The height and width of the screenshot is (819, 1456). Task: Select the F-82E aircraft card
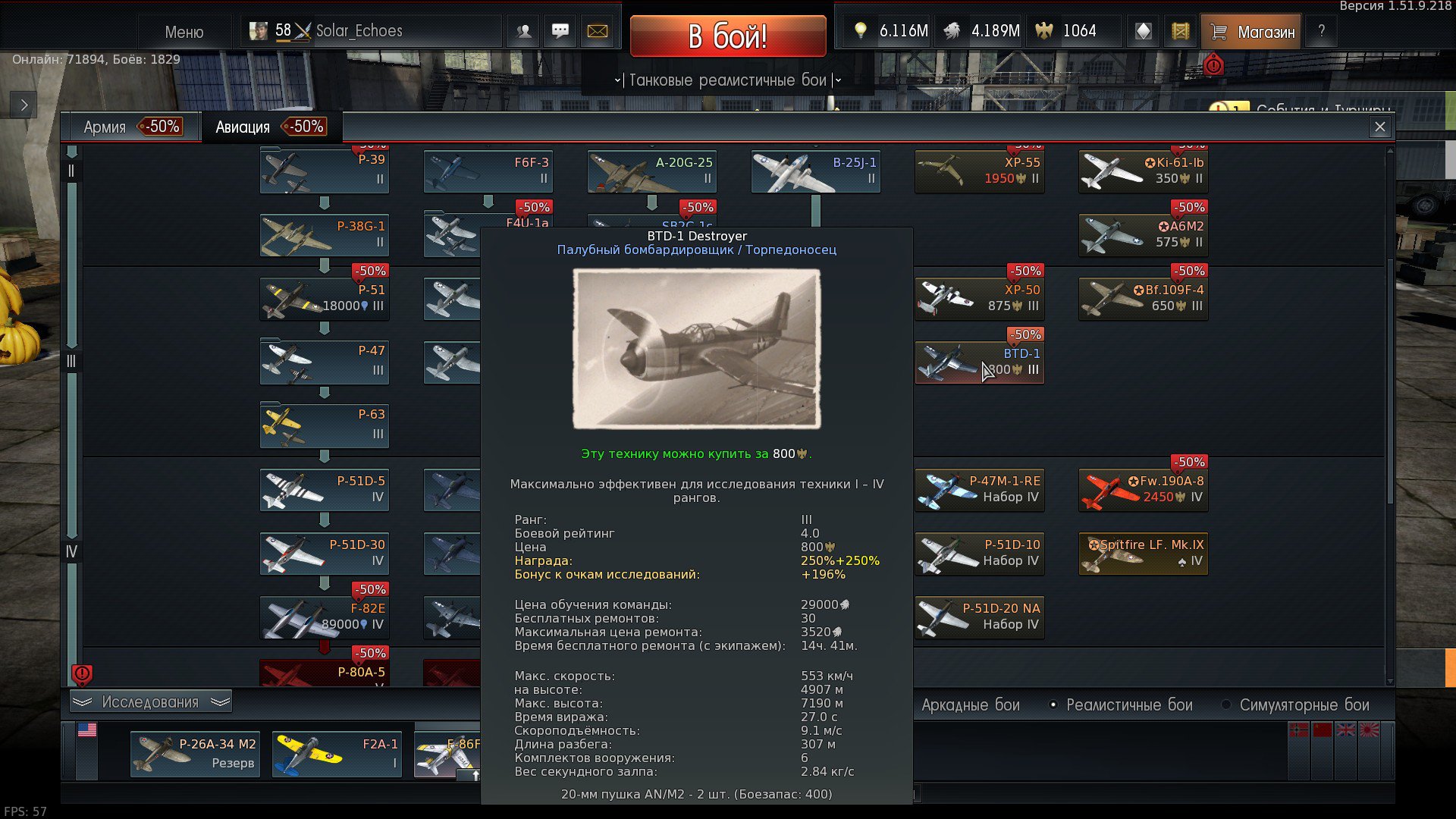click(325, 617)
